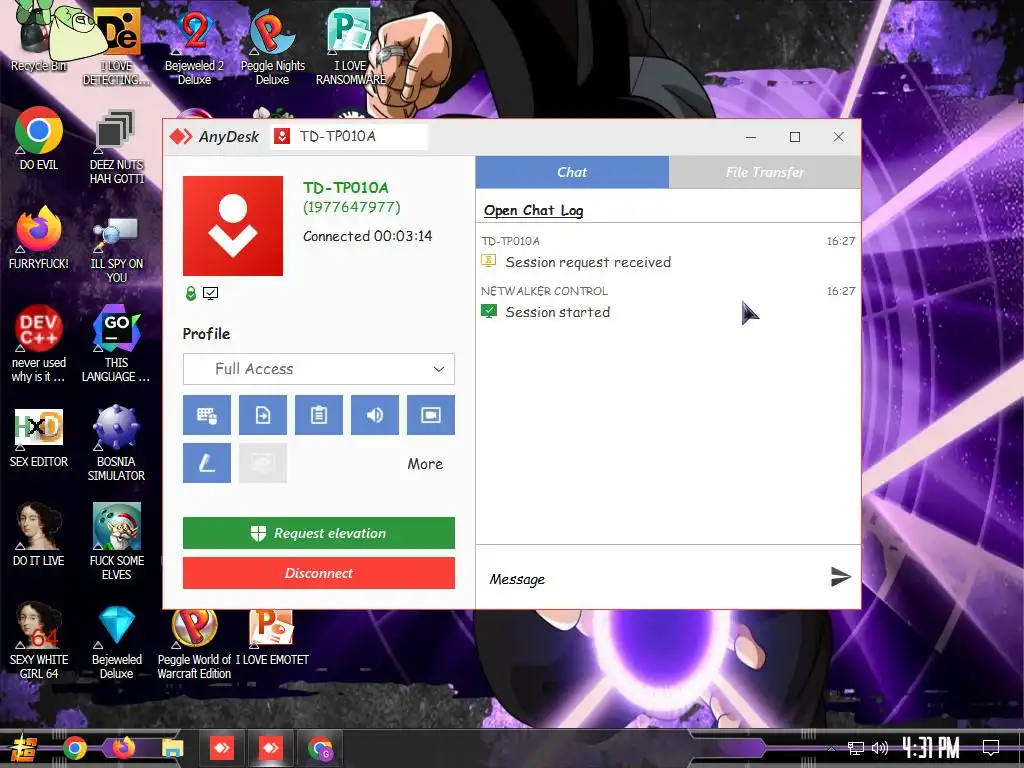Click the greyed-out privacy screen permission

[x=263, y=463]
